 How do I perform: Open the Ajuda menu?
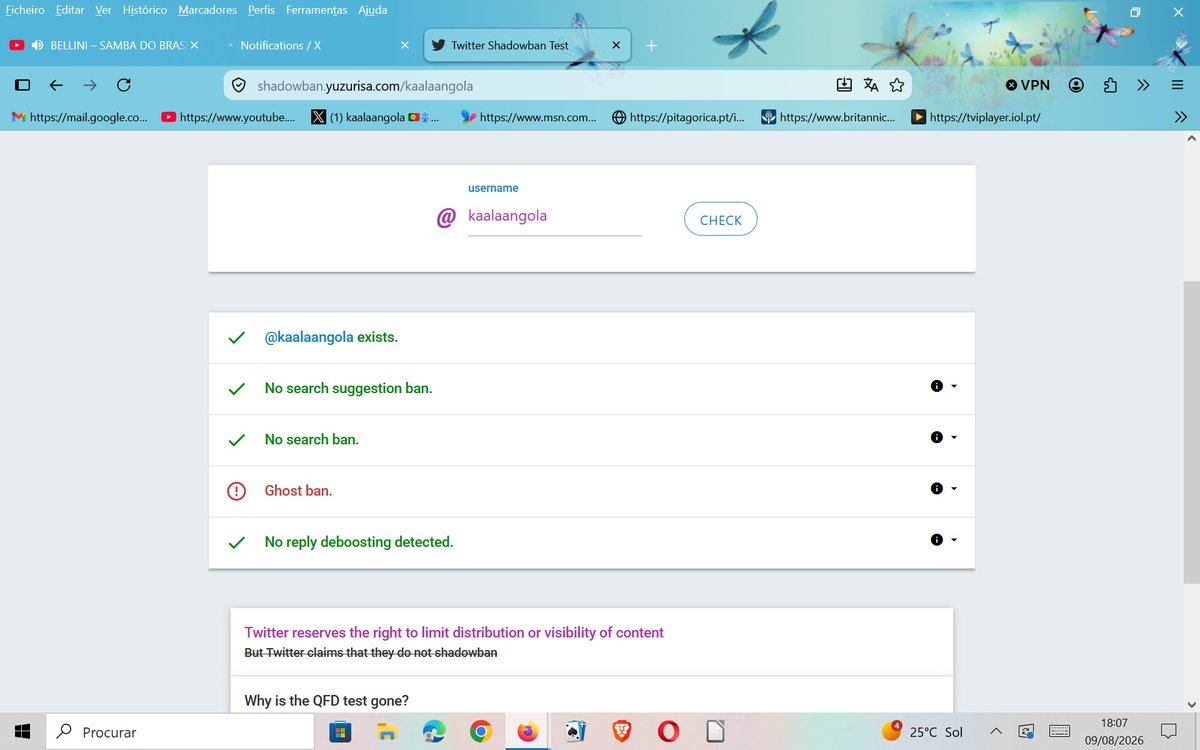(x=372, y=10)
